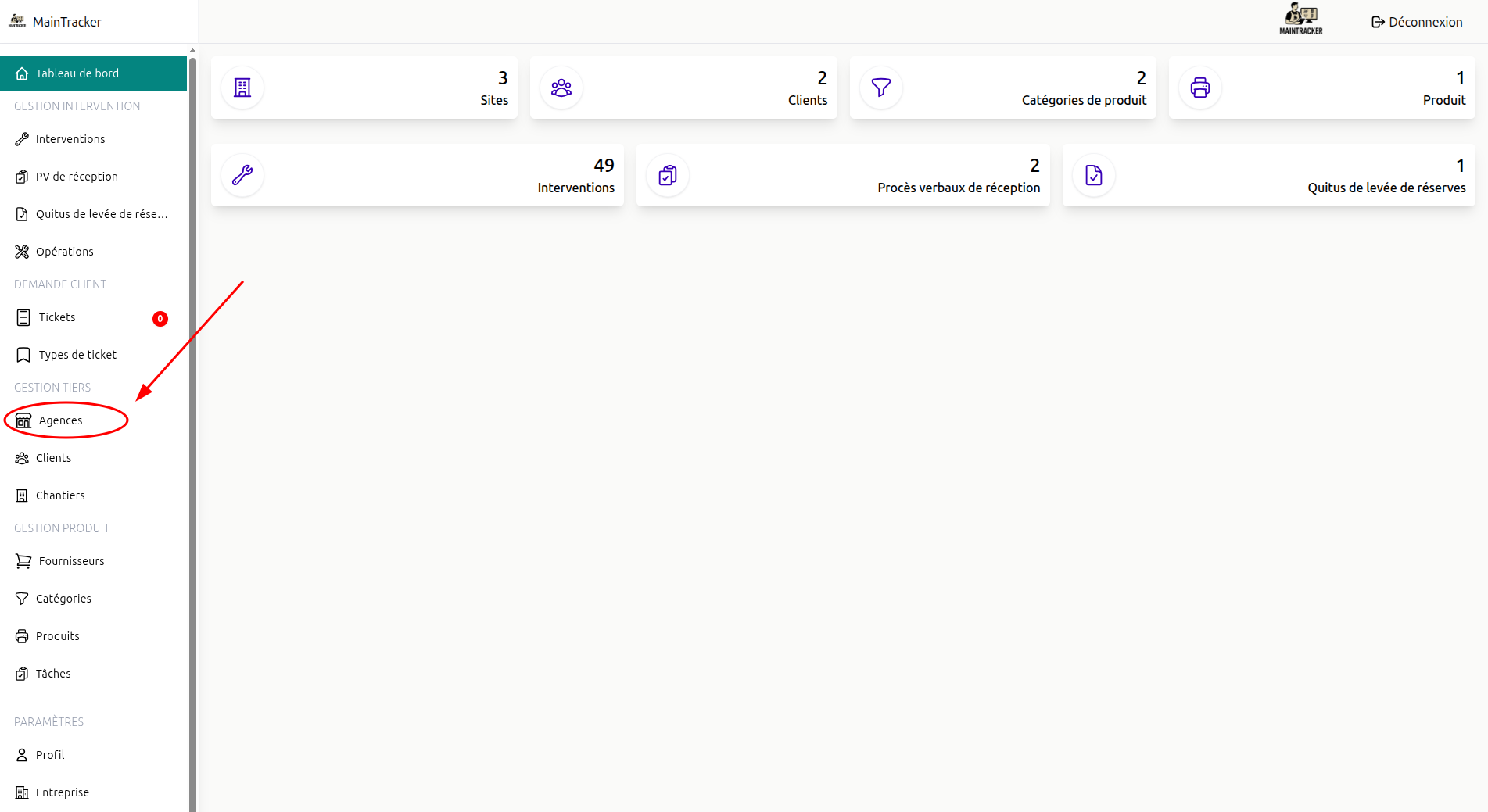Viewport: 1488px width, 812px height.
Task: Click the printer icon in Produit card
Action: pos(1200,88)
